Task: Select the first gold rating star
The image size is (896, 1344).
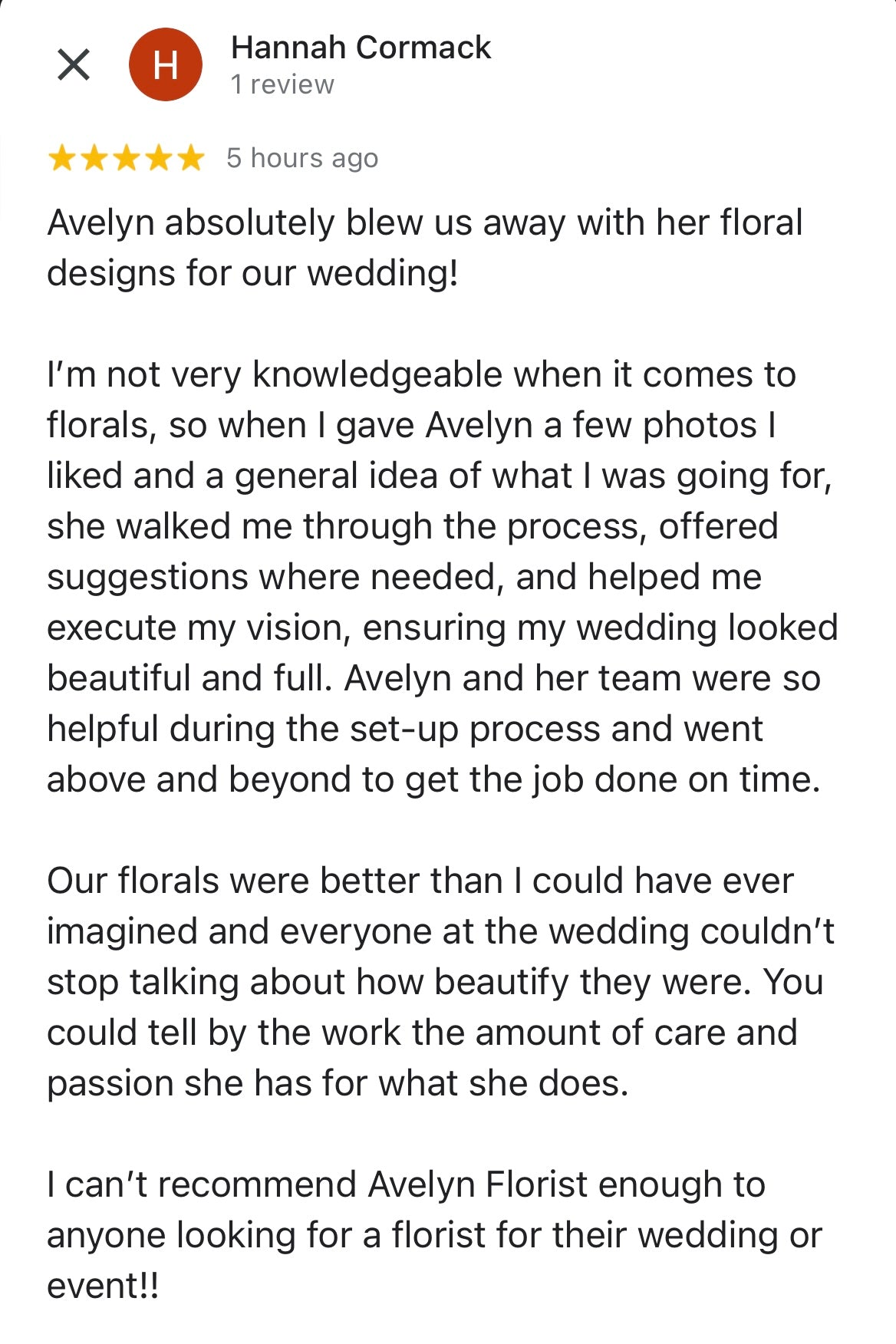Action: pos(62,157)
